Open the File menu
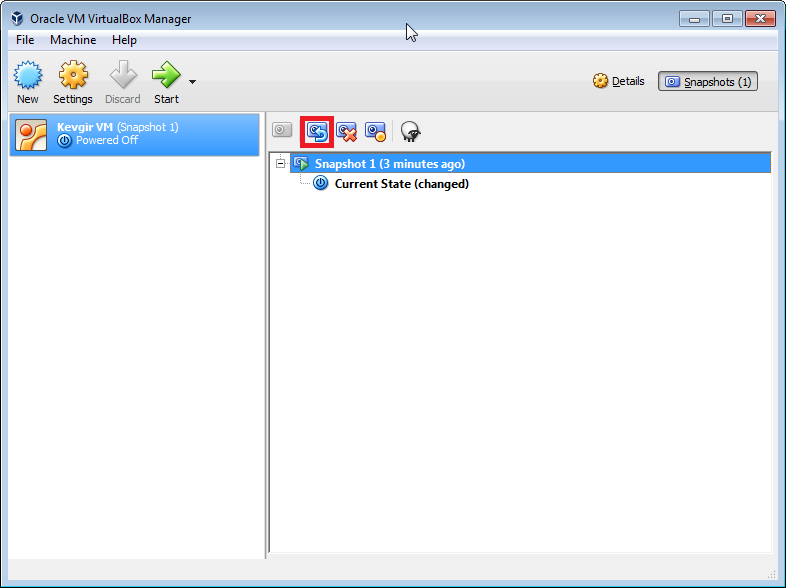Image resolution: width=786 pixels, height=588 pixels. pyautogui.click(x=25, y=40)
